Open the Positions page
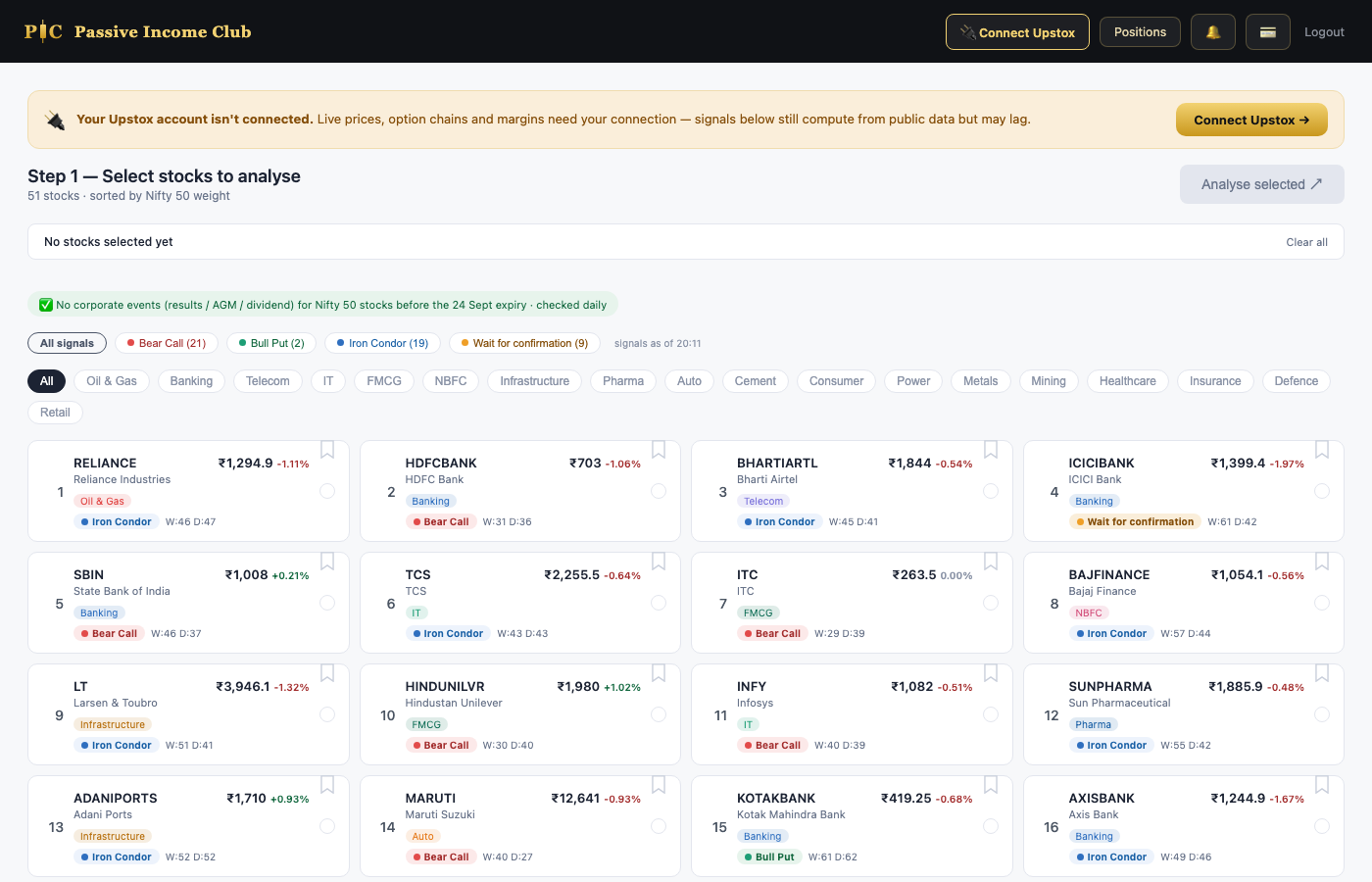 click(x=1140, y=32)
